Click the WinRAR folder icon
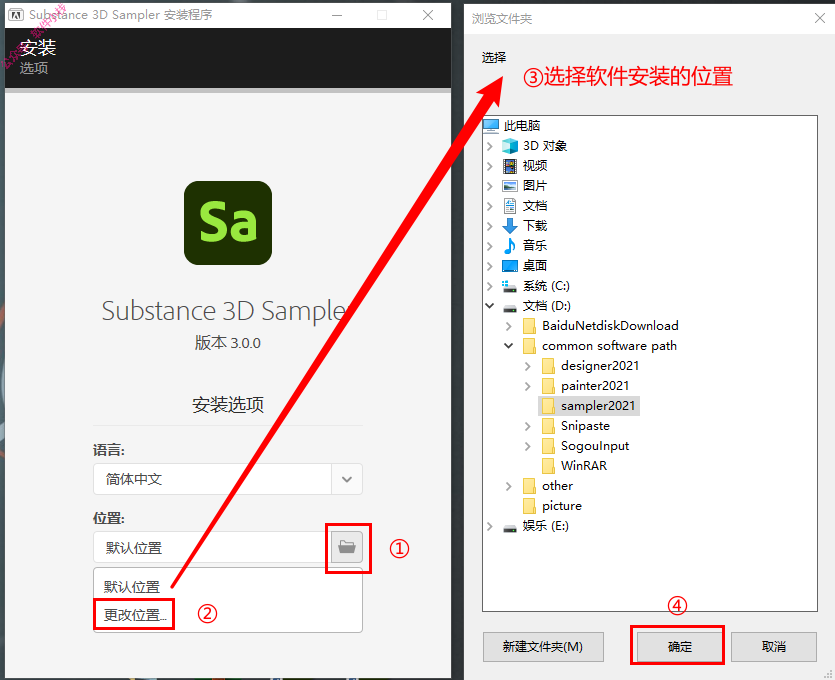The width and height of the screenshot is (835, 680). 548,466
